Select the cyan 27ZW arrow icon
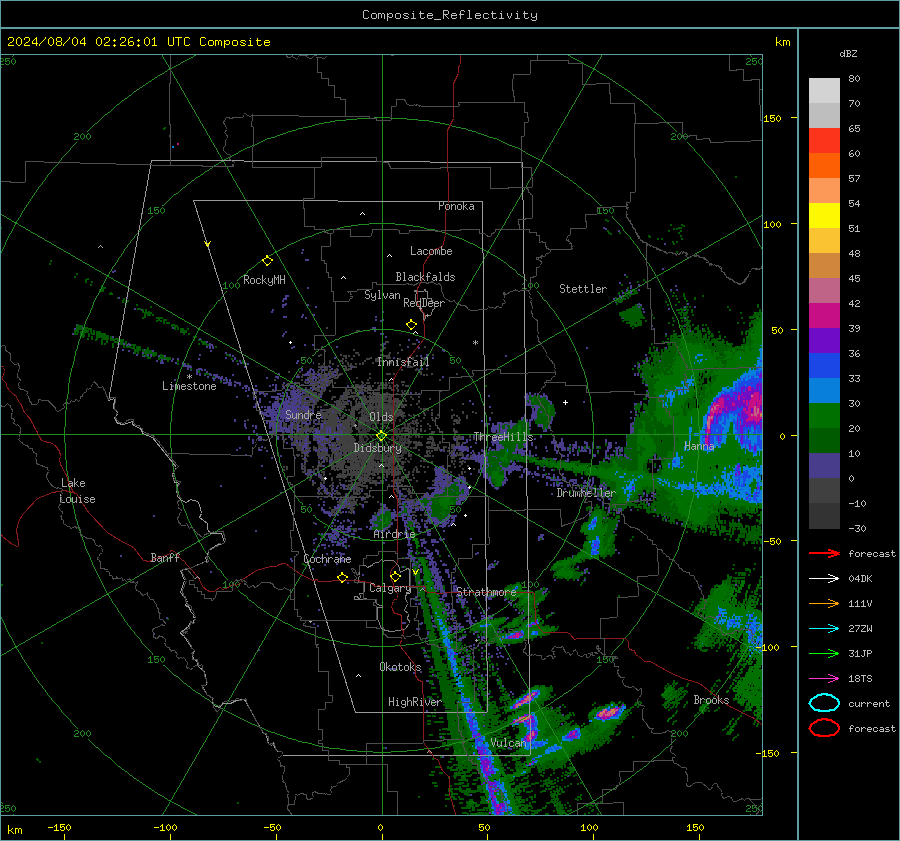900x841 pixels. (824, 628)
